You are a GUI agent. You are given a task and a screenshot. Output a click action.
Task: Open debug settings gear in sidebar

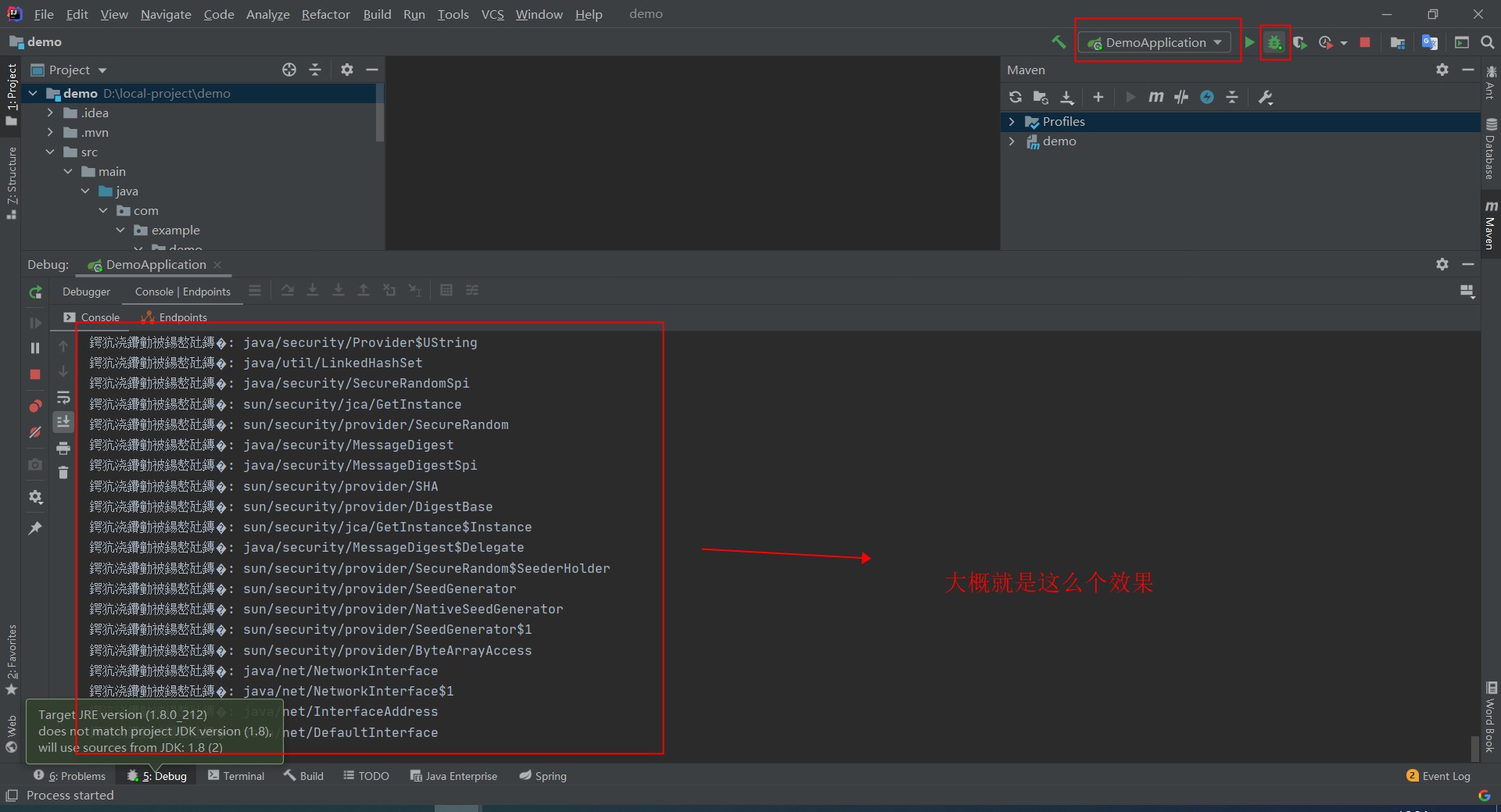click(35, 497)
